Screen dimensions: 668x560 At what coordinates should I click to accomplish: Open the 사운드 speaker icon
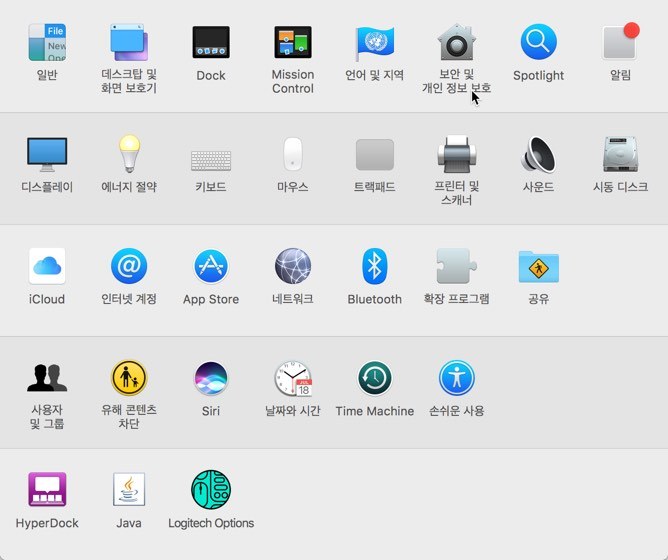[x=538, y=154]
